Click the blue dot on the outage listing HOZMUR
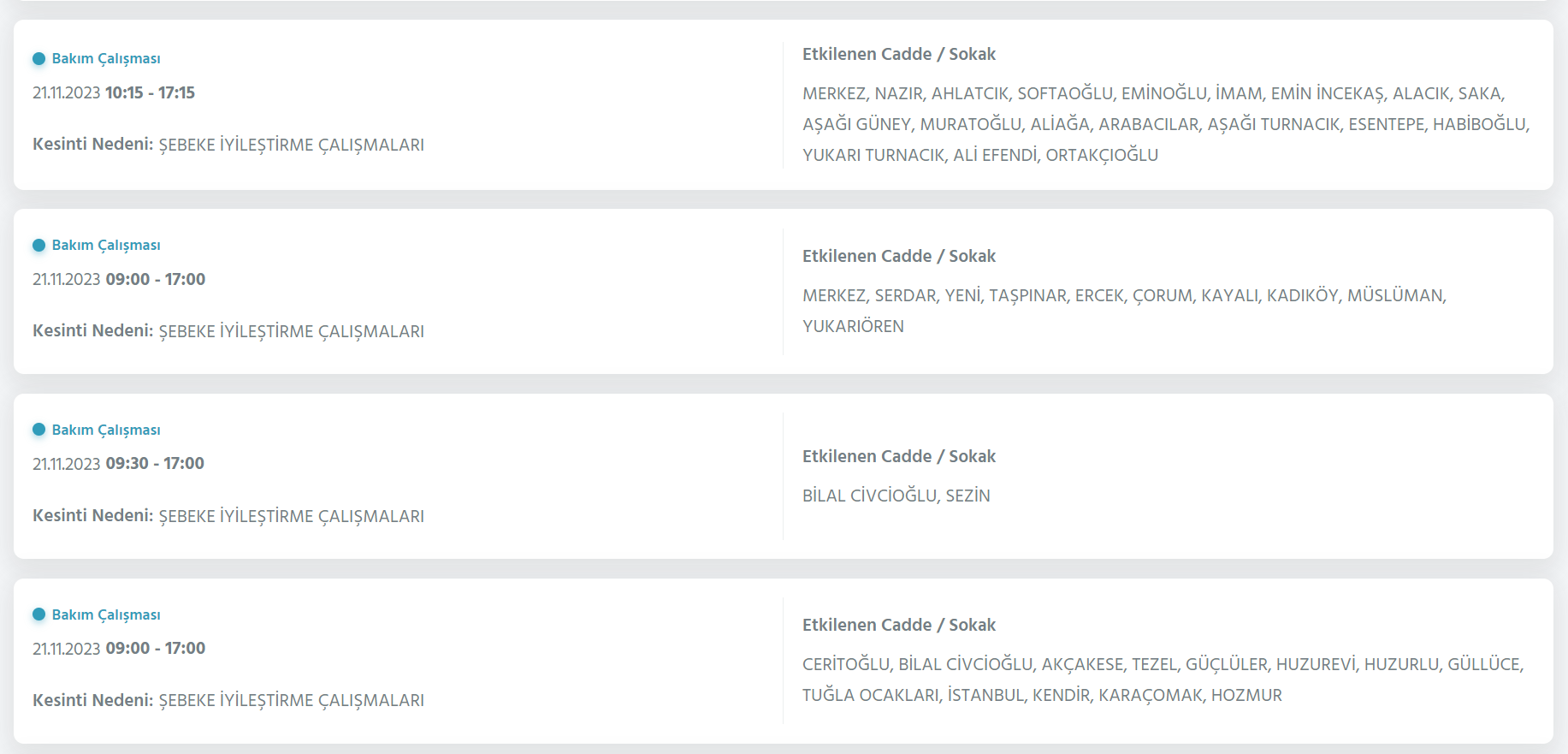 point(38,614)
